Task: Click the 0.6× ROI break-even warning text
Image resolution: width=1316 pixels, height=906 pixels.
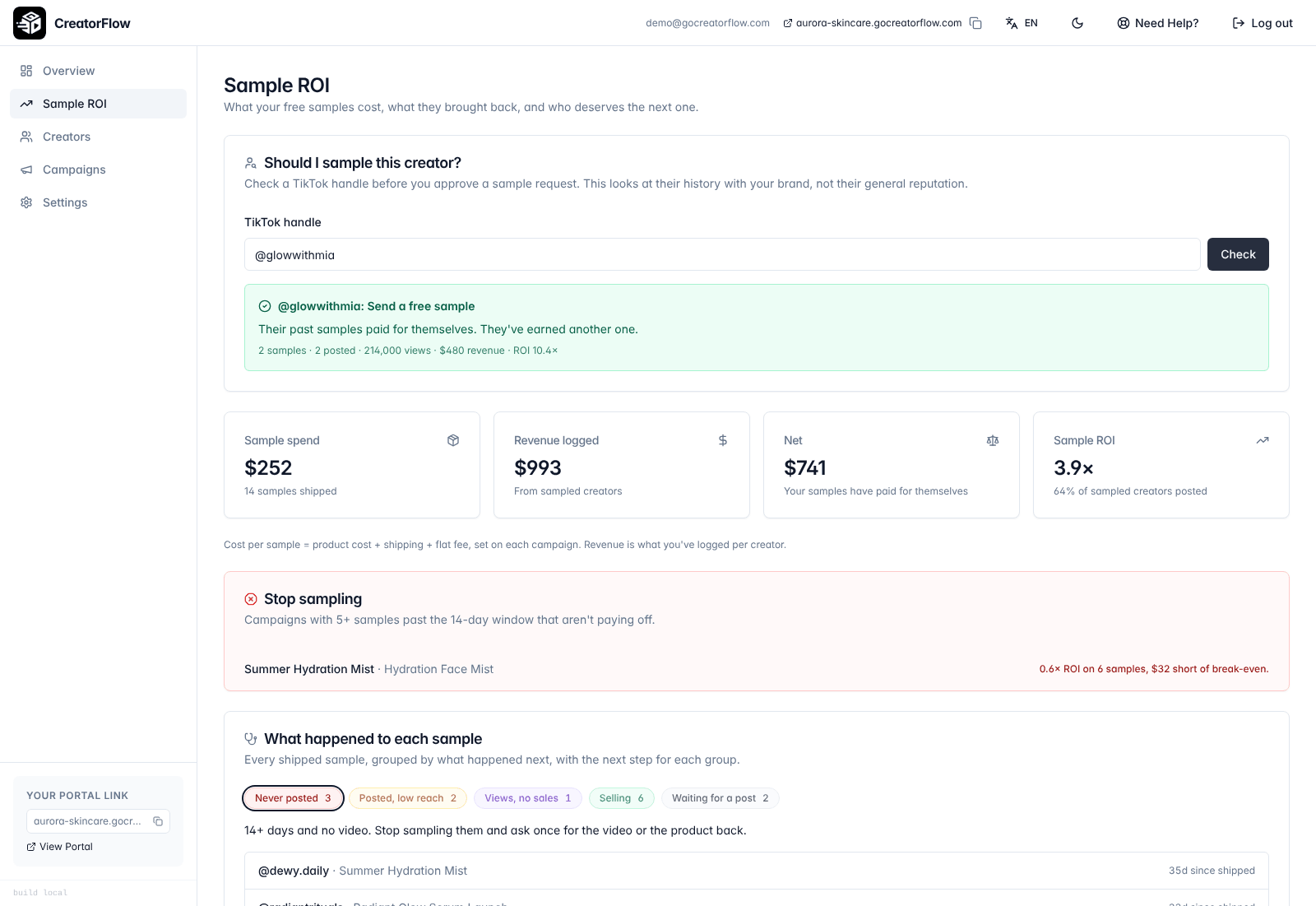Action: (x=1154, y=669)
